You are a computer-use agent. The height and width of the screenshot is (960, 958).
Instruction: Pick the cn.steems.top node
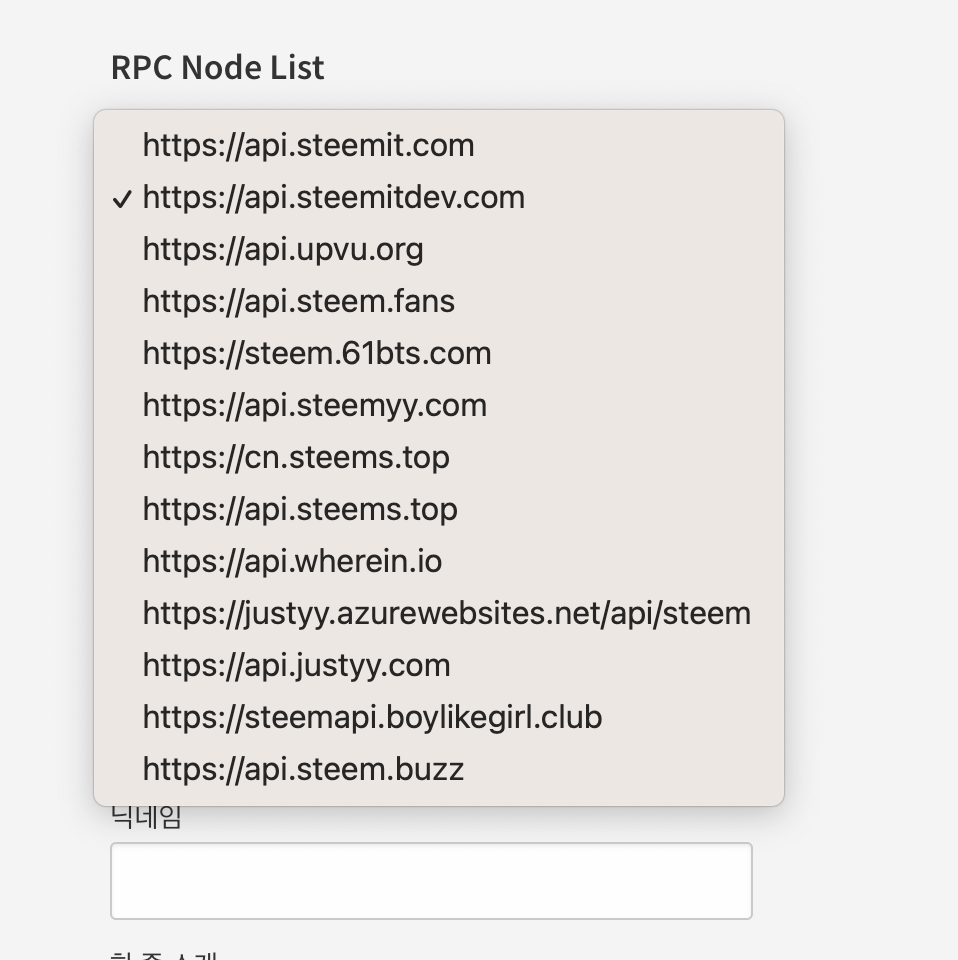296,458
